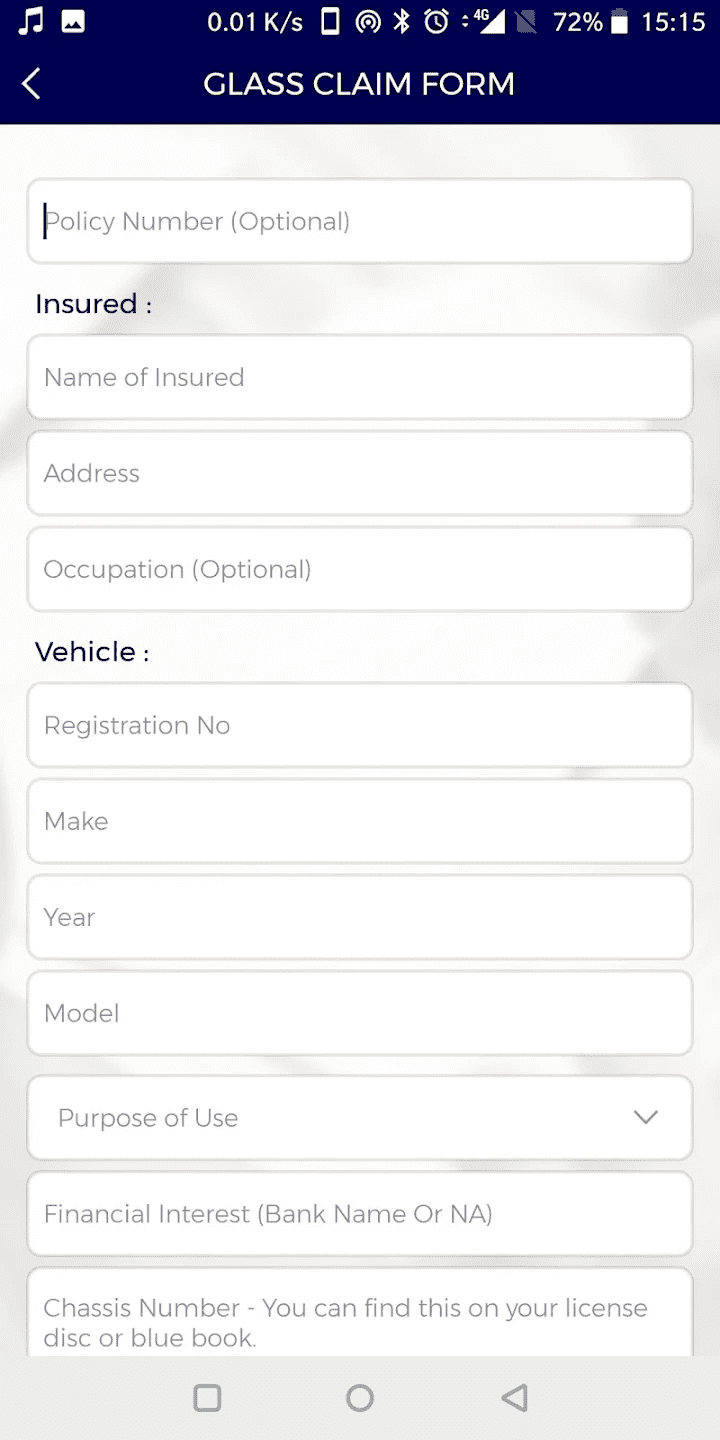
Task: Tap the Occupation (Optional) field
Action: tap(360, 569)
